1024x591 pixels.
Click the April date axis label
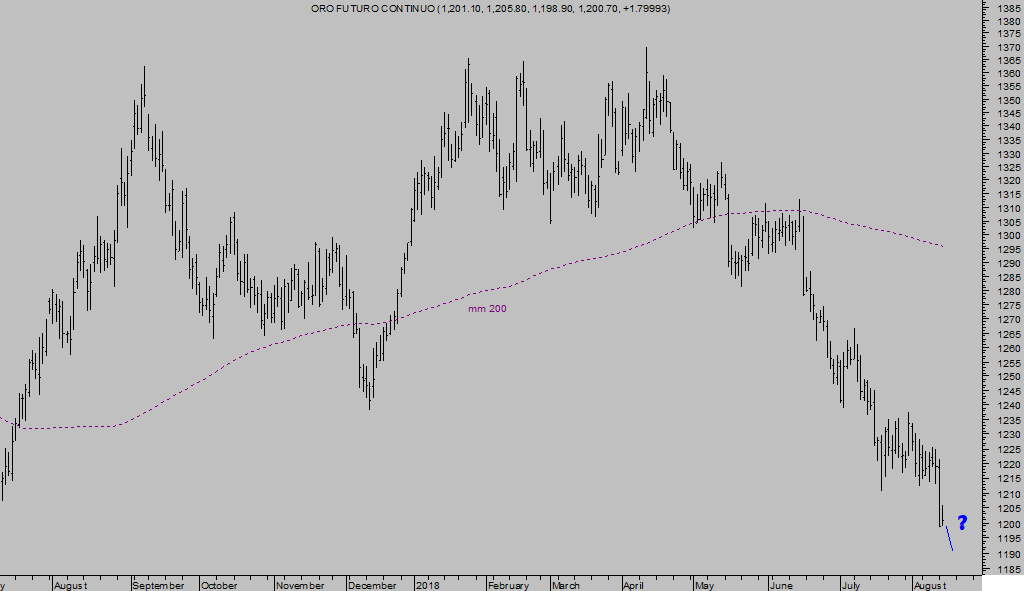point(635,585)
